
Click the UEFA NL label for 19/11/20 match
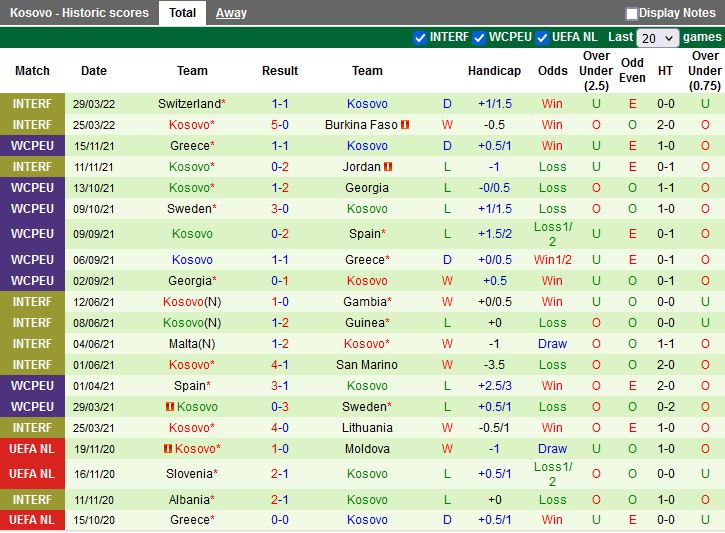pyautogui.click(x=32, y=448)
